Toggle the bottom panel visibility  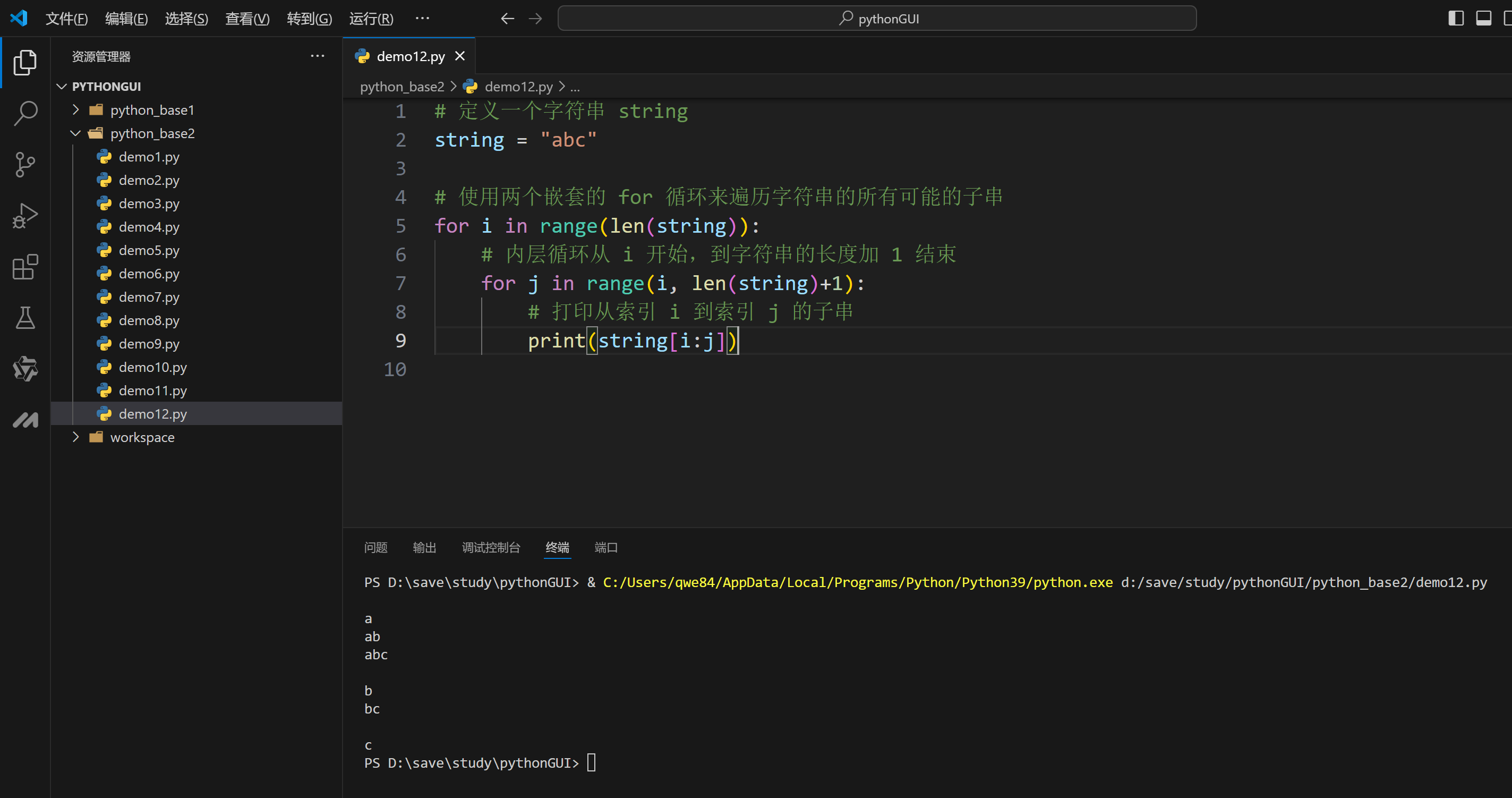(x=1484, y=18)
